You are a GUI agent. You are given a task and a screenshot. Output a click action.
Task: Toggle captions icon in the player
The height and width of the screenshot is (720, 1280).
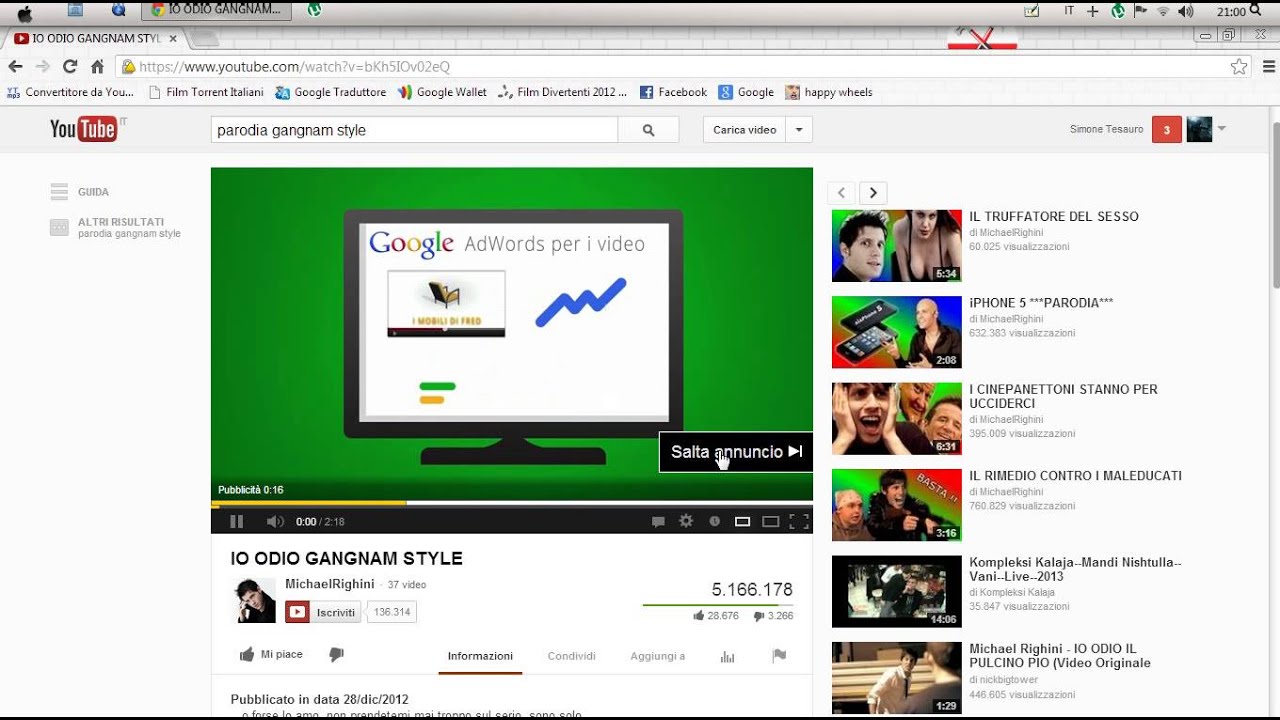pos(658,521)
